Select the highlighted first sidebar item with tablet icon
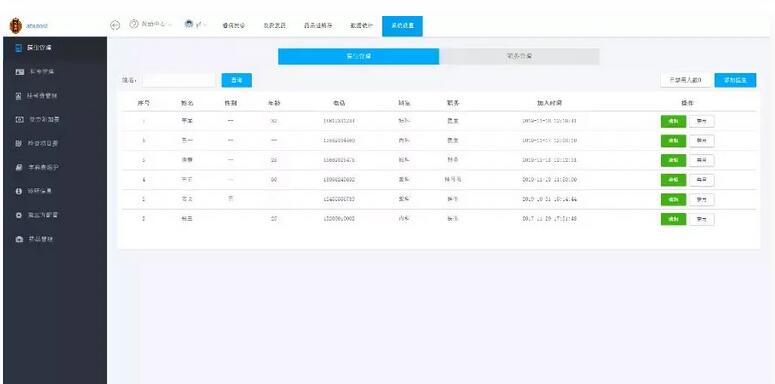Viewport: 775px width, 384px height. pos(55,48)
